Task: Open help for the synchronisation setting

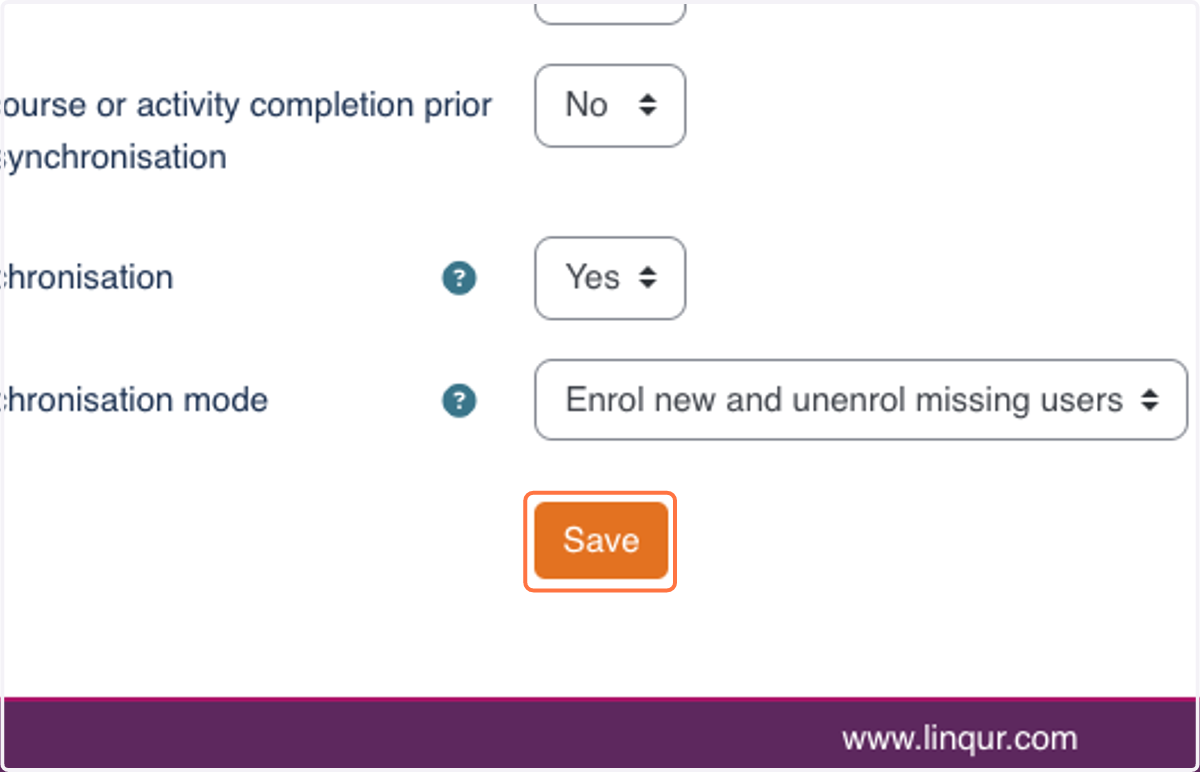Action: 459,278
